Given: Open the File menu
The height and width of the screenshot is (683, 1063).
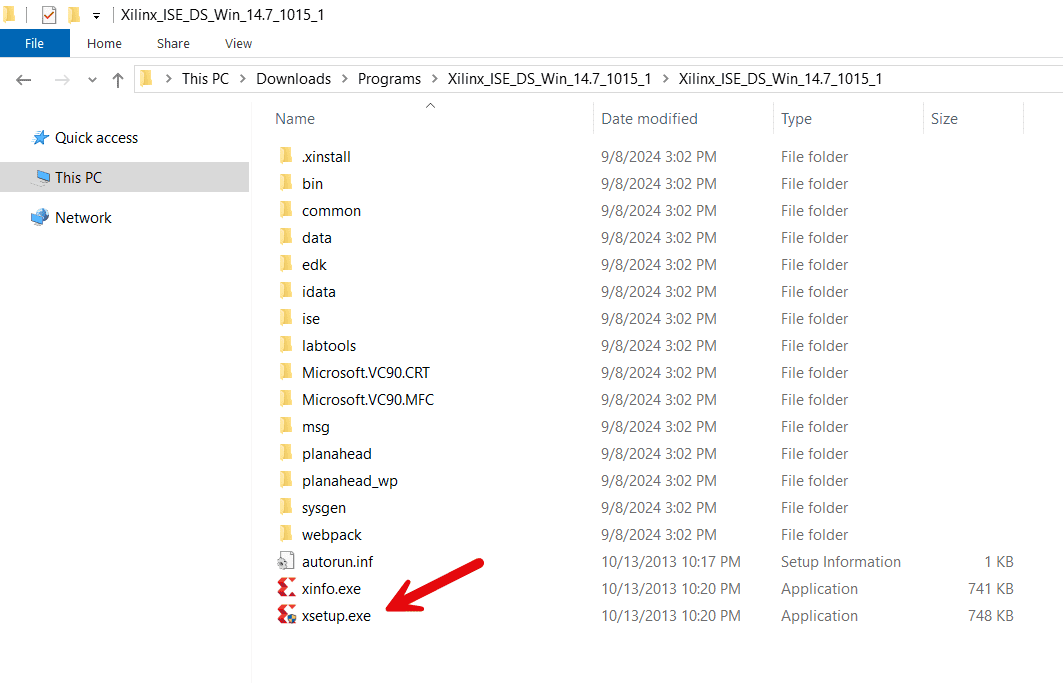Looking at the screenshot, I should (35, 43).
